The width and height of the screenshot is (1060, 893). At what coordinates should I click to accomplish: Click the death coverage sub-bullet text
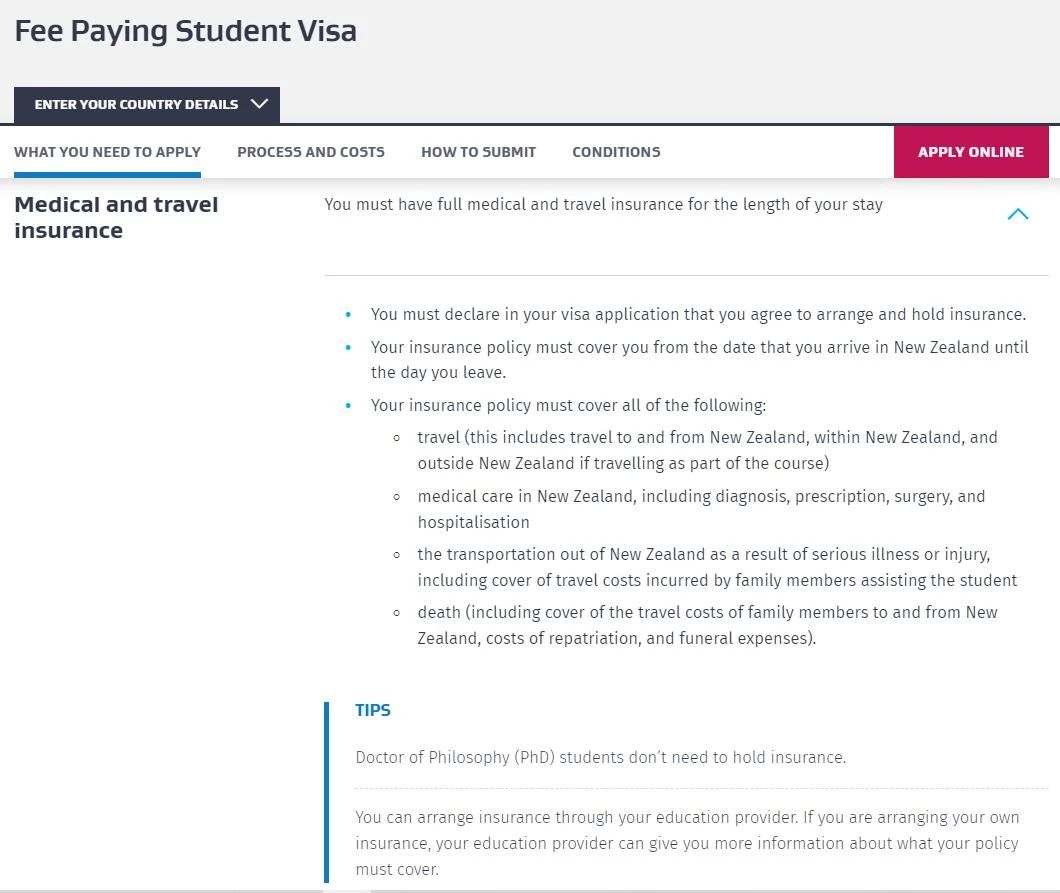(x=707, y=625)
